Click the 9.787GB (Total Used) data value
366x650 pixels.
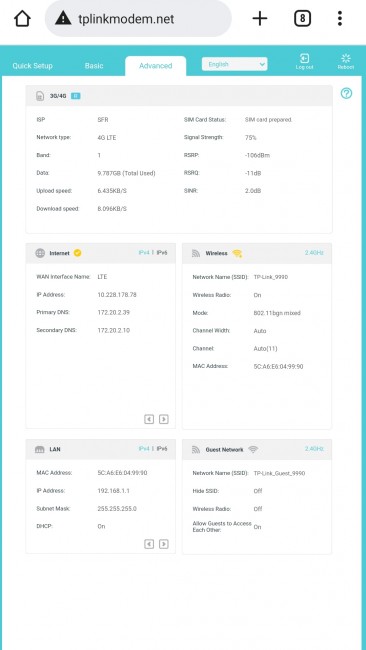(x=126, y=173)
